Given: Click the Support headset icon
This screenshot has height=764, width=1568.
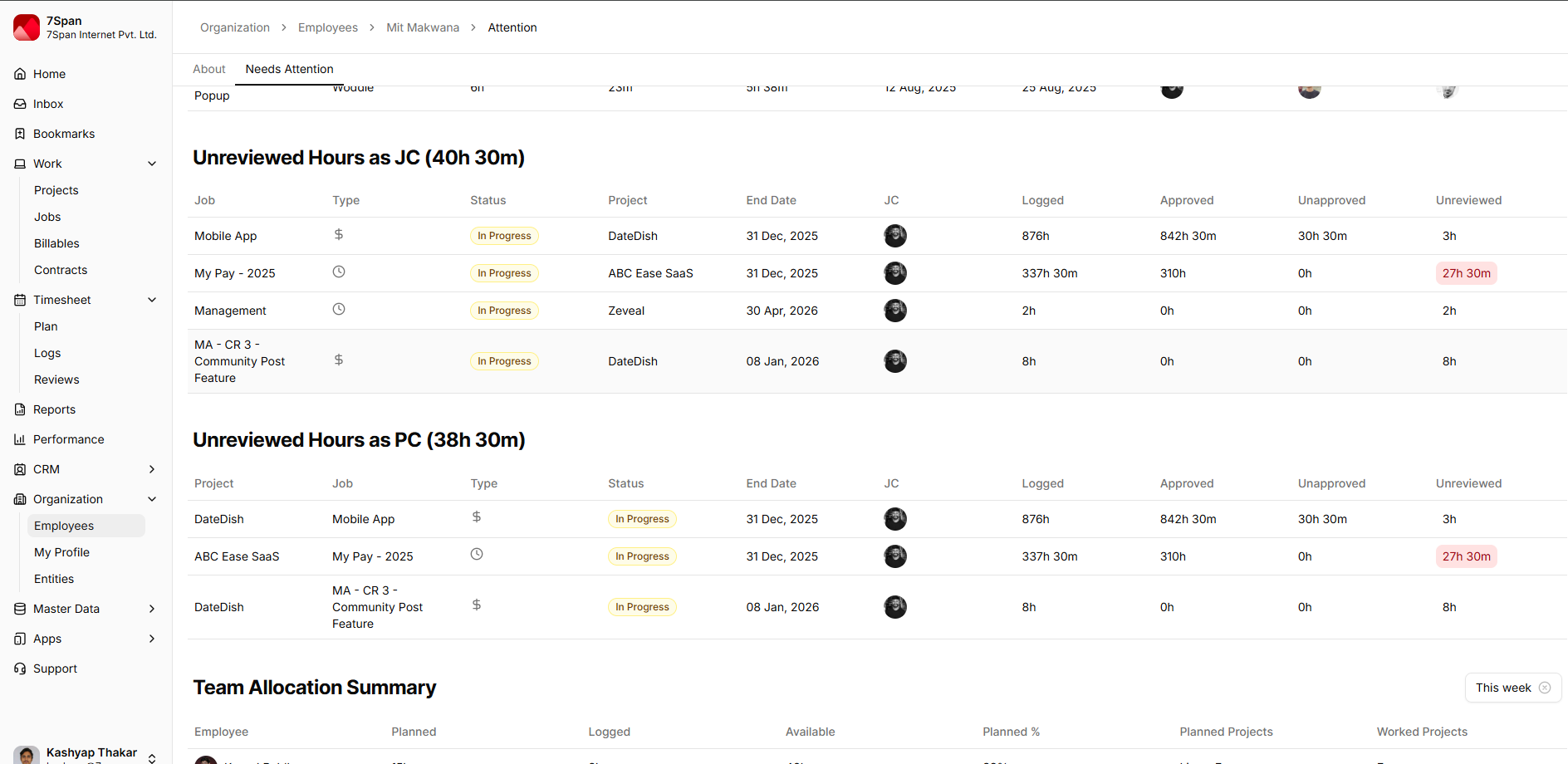Looking at the screenshot, I should (20, 668).
